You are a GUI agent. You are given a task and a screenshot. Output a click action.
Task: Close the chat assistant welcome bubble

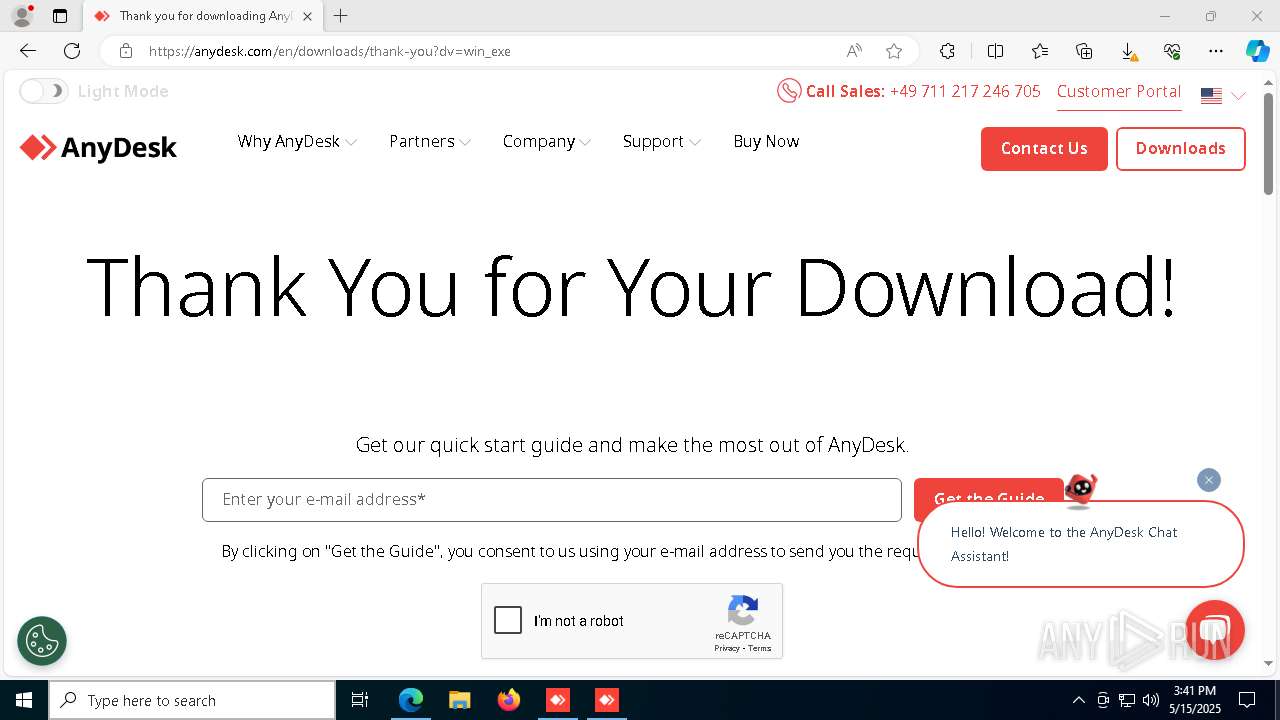click(x=1209, y=480)
